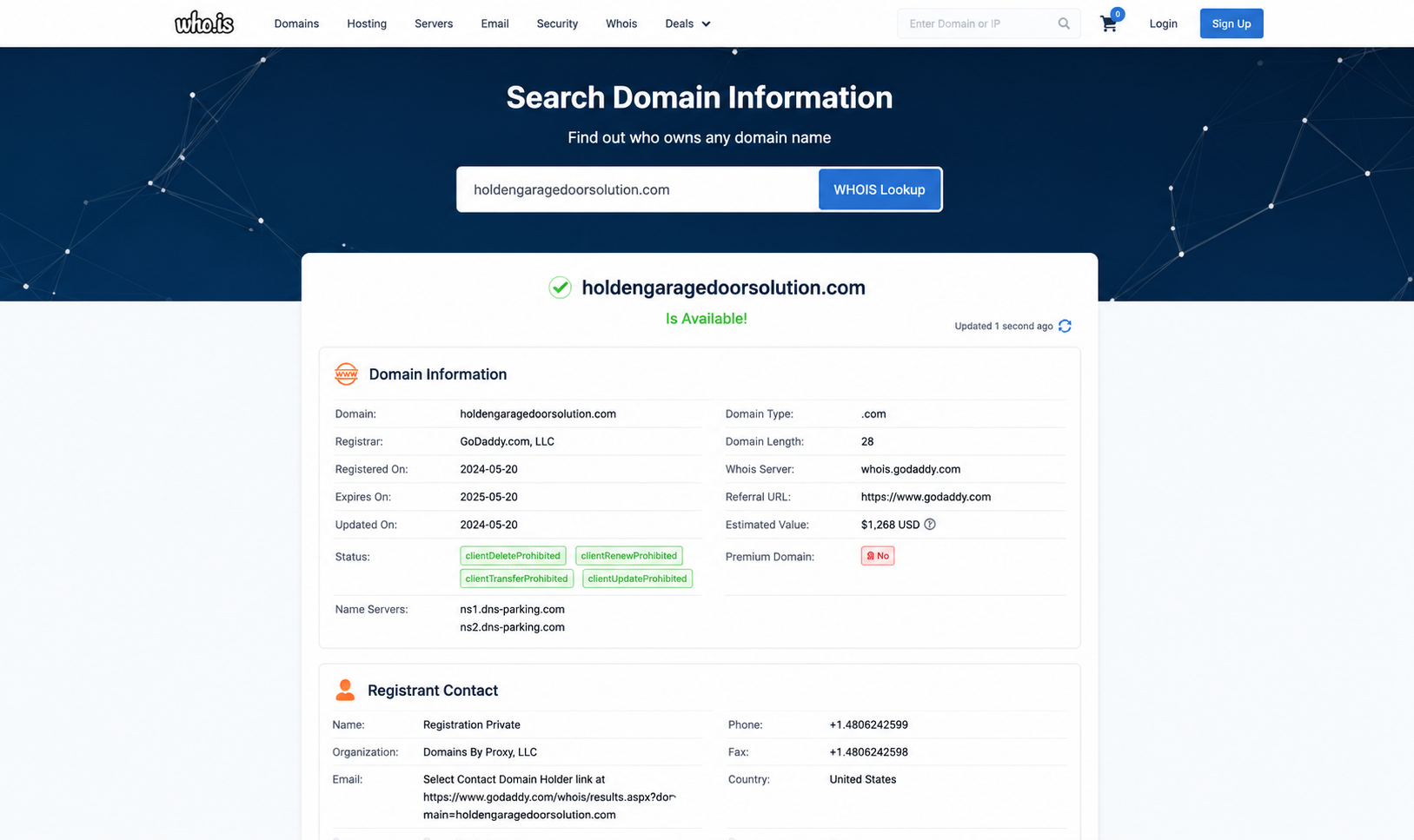Click the ns2.dns-parking.com name server
Screen dimensions: 1414x840
512,627
